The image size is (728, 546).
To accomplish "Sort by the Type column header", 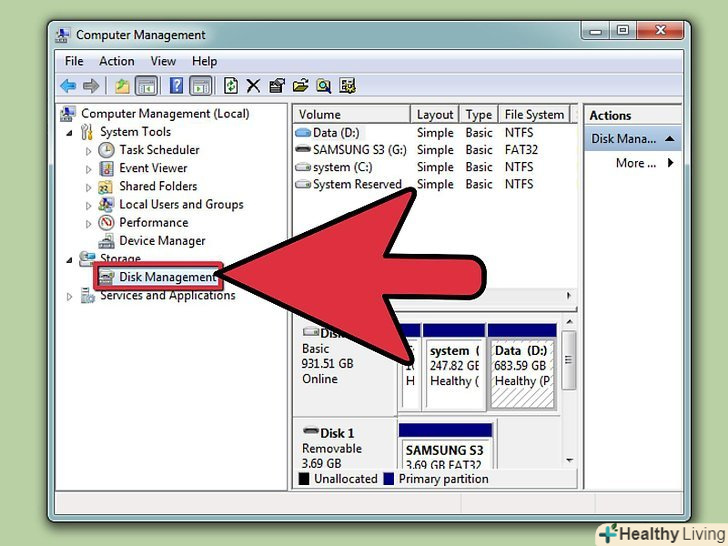I will click(x=479, y=114).
